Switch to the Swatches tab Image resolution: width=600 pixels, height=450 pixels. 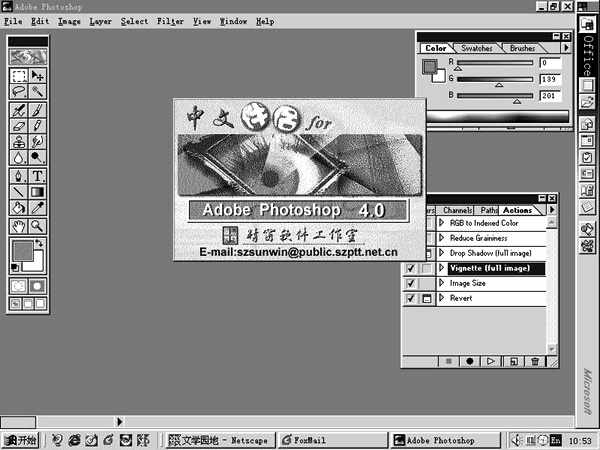coord(477,48)
